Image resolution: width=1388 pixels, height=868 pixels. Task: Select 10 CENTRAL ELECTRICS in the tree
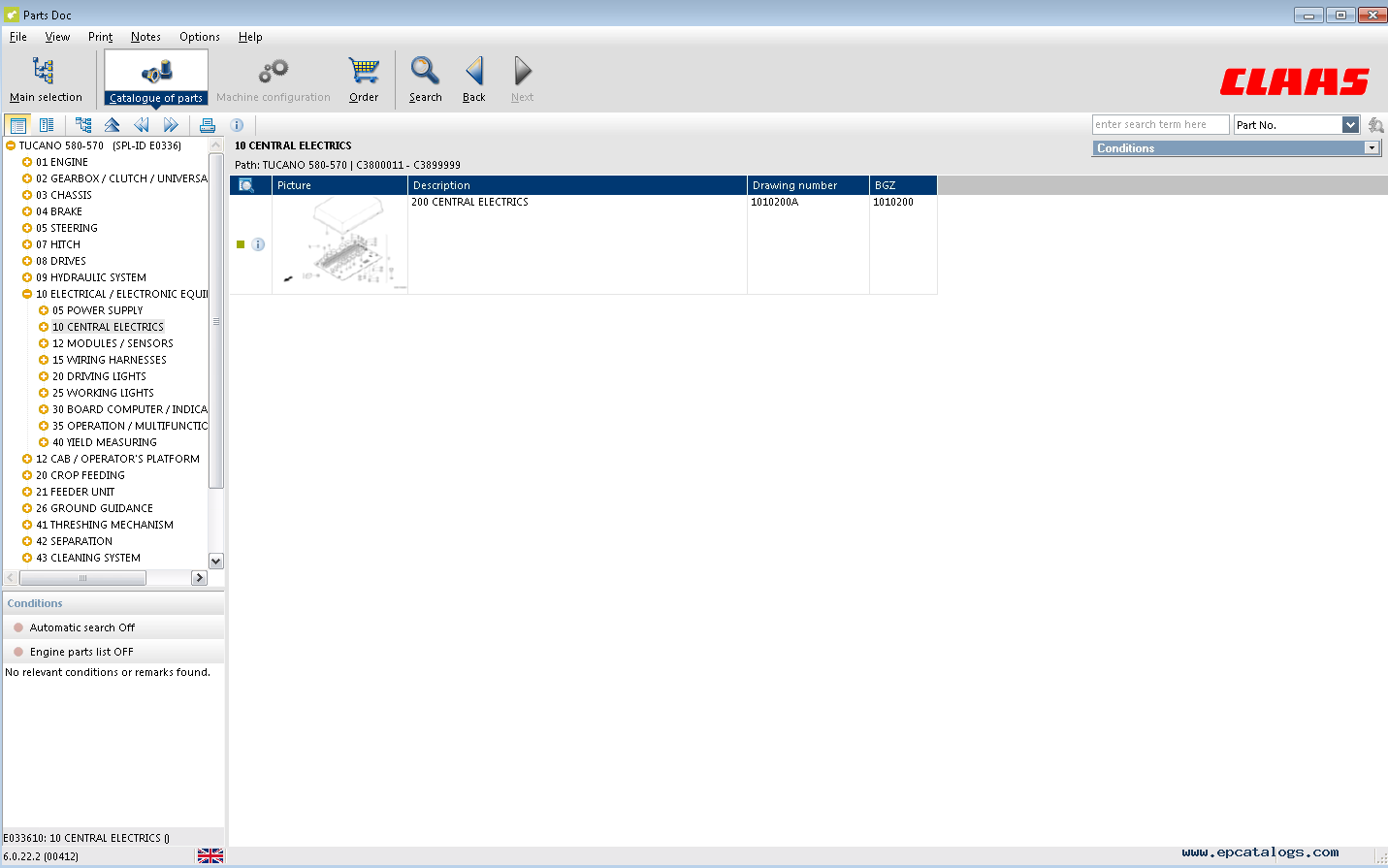[x=108, y=327]
